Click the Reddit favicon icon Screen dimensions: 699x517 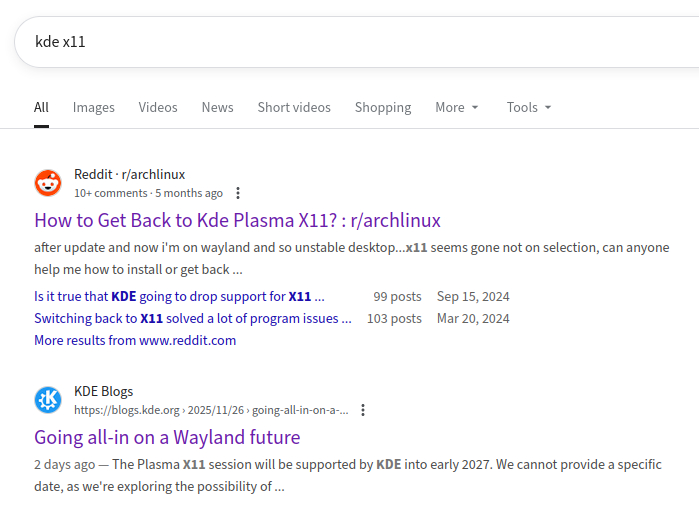point(48,183)
